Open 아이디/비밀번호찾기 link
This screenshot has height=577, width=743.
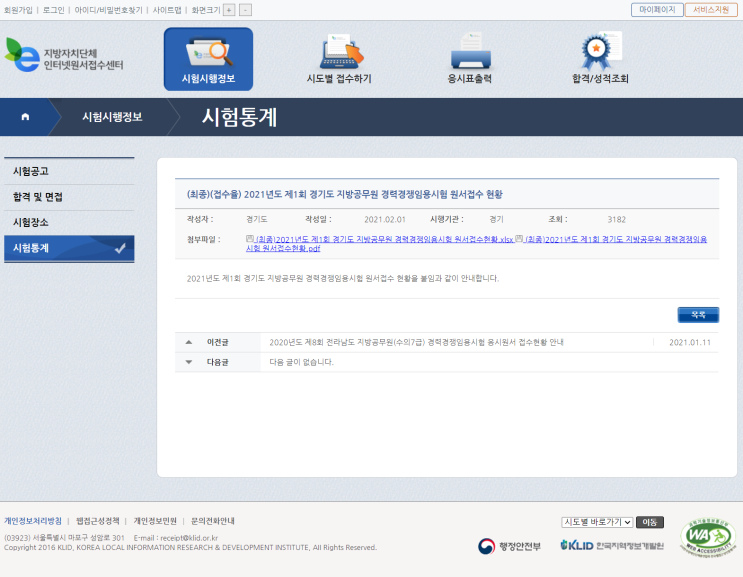tap(109, 10)
